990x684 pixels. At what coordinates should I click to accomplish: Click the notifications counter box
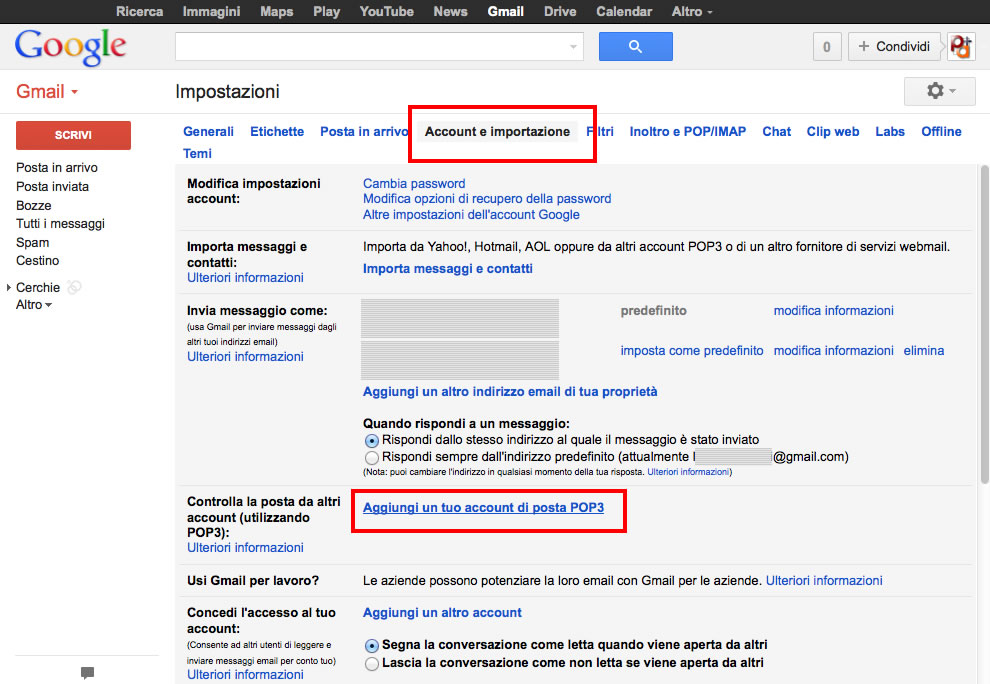click(x=826, y=47)
